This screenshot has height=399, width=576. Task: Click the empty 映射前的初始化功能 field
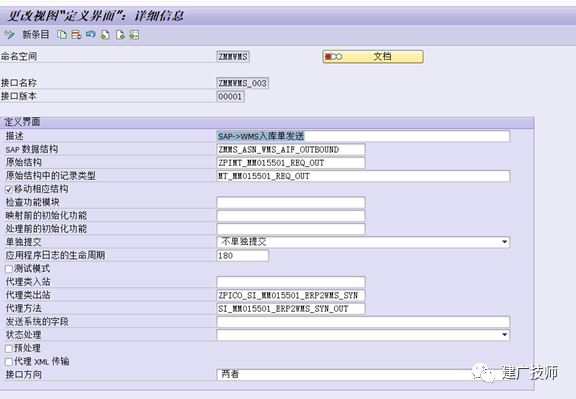pos(291,216)
